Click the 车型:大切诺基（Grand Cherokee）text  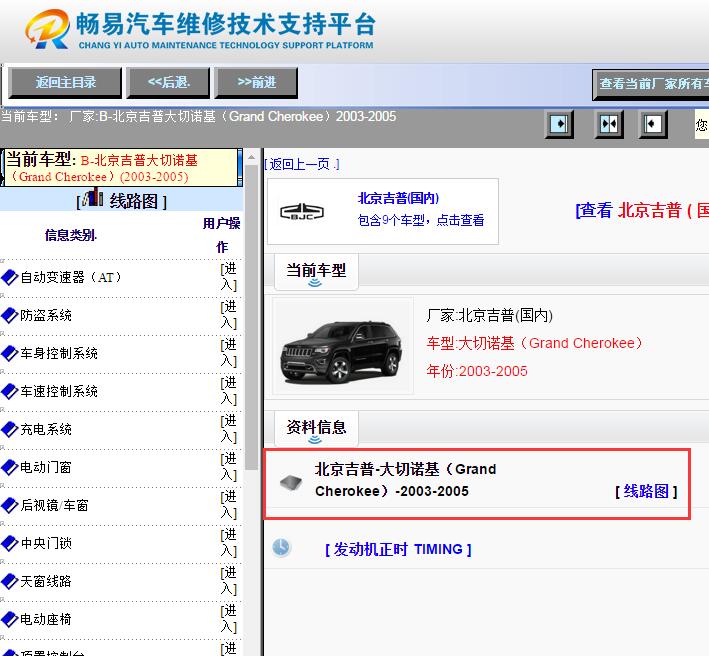(x=534, y=343)
